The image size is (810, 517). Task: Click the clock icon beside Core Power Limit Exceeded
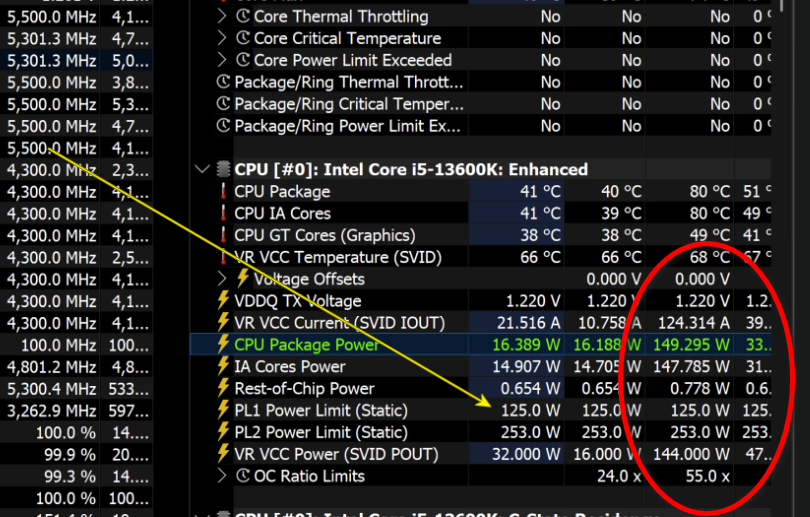point(243,60)
